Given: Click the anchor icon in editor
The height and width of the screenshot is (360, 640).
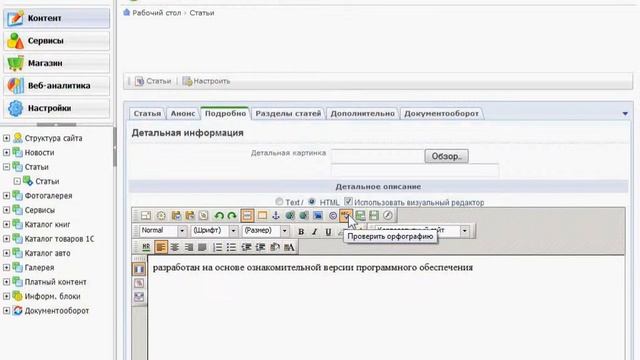Looking at the screenshot, I should point(276,216).
